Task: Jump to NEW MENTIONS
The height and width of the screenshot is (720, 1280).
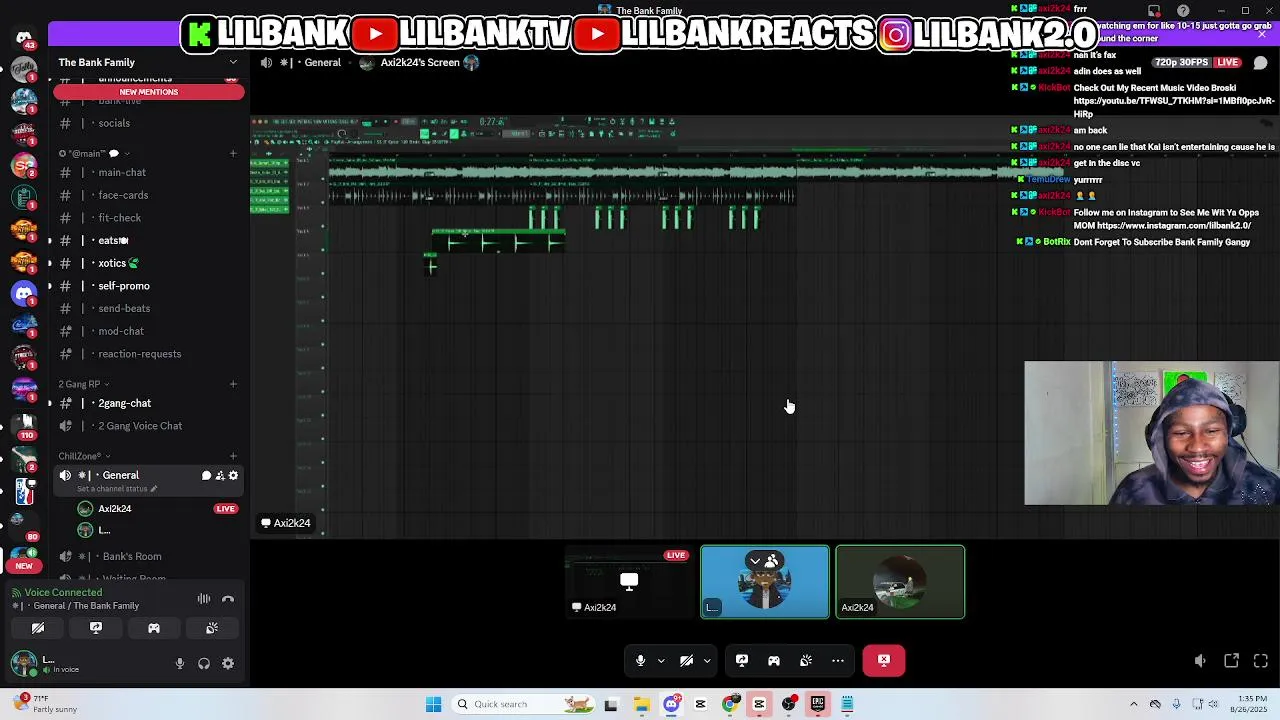Action: click(x=149, y=92)
